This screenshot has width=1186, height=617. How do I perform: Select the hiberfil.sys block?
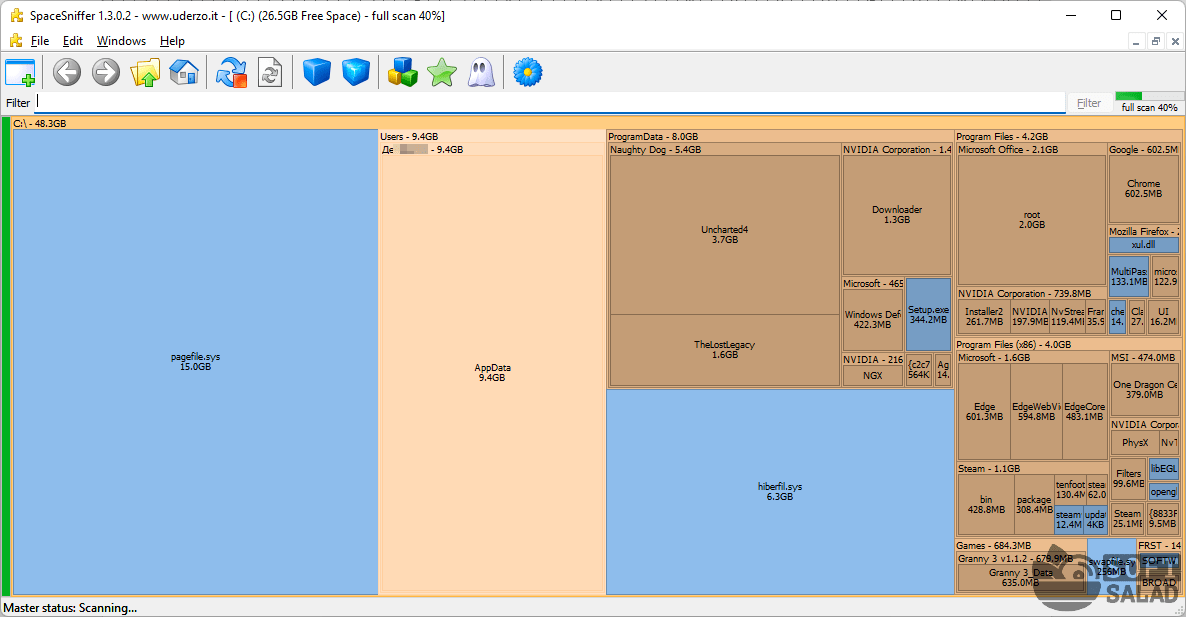click(780, 492)
